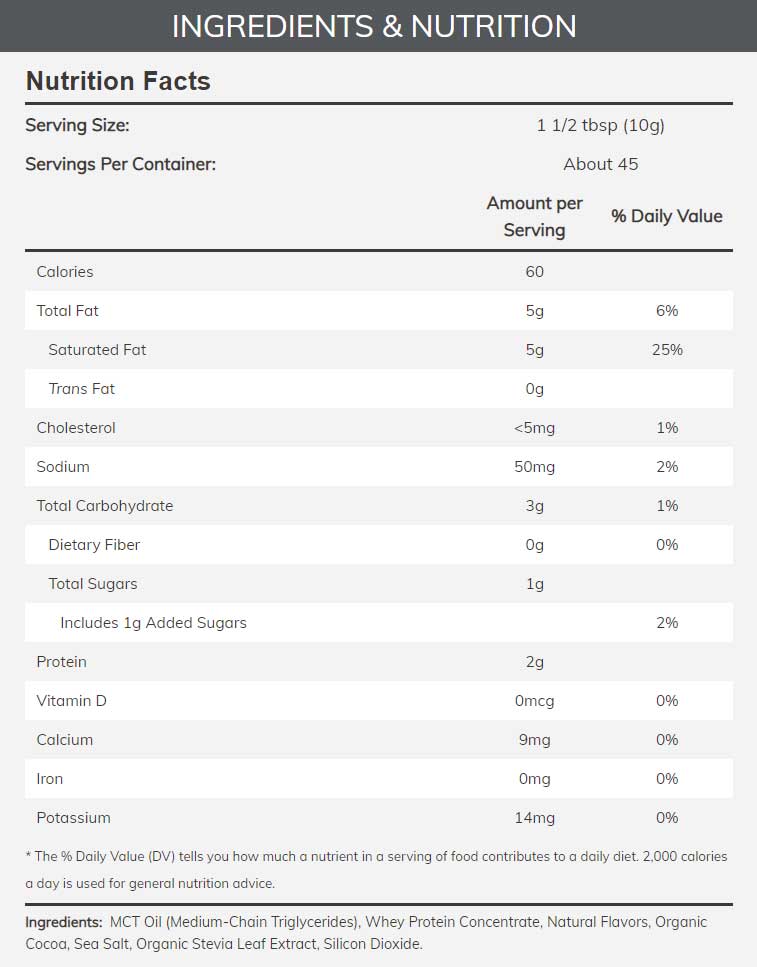Viewport: 757px width, 967px height.
Task: Click the Cholesterol <5mg amount
Action: tap(534, 428)
